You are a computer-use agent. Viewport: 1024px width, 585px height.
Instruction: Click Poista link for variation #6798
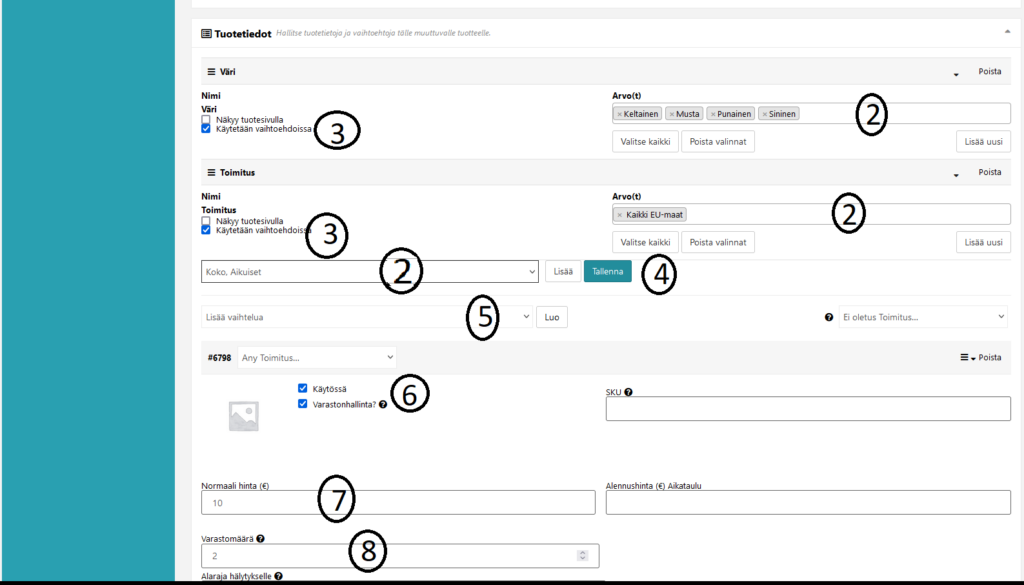(x=988, y=357)
